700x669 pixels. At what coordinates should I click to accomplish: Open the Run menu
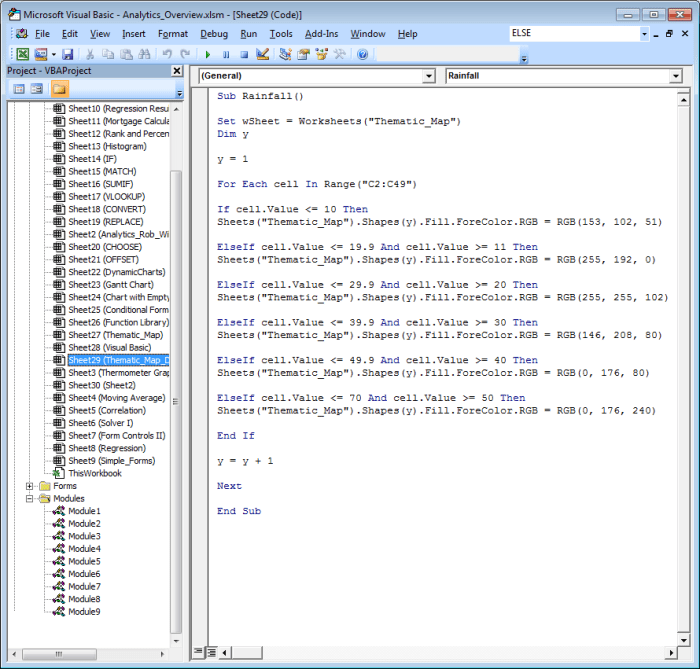coord(249,34)
